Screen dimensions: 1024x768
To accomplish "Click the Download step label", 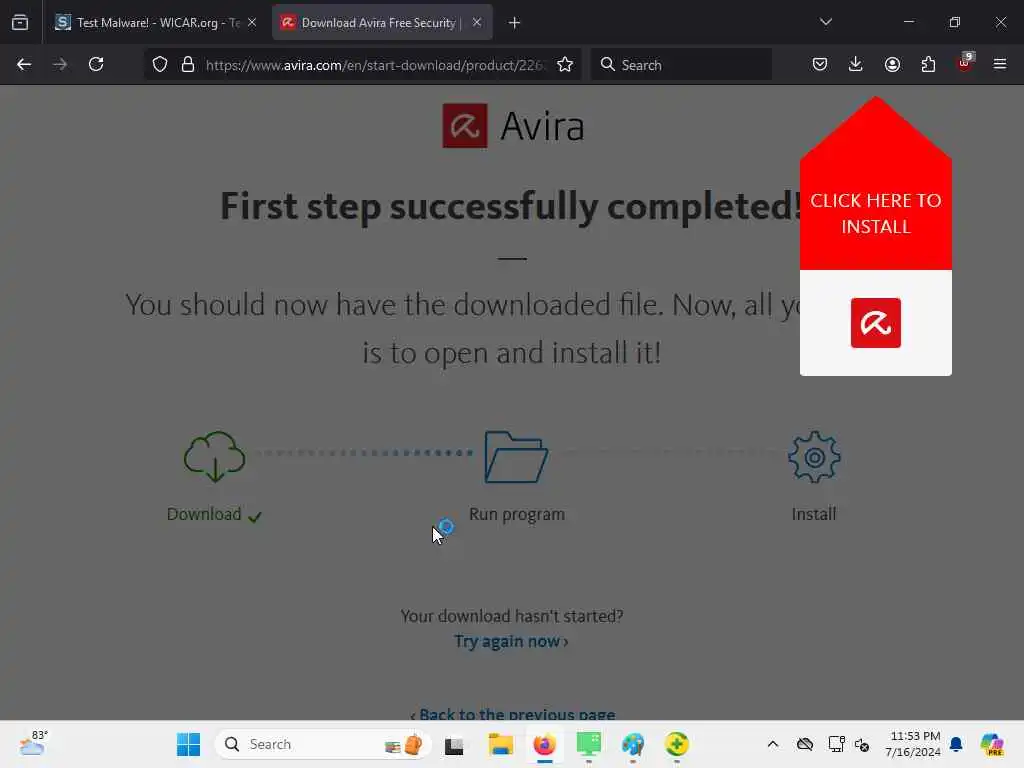I will tap(204, 514).
